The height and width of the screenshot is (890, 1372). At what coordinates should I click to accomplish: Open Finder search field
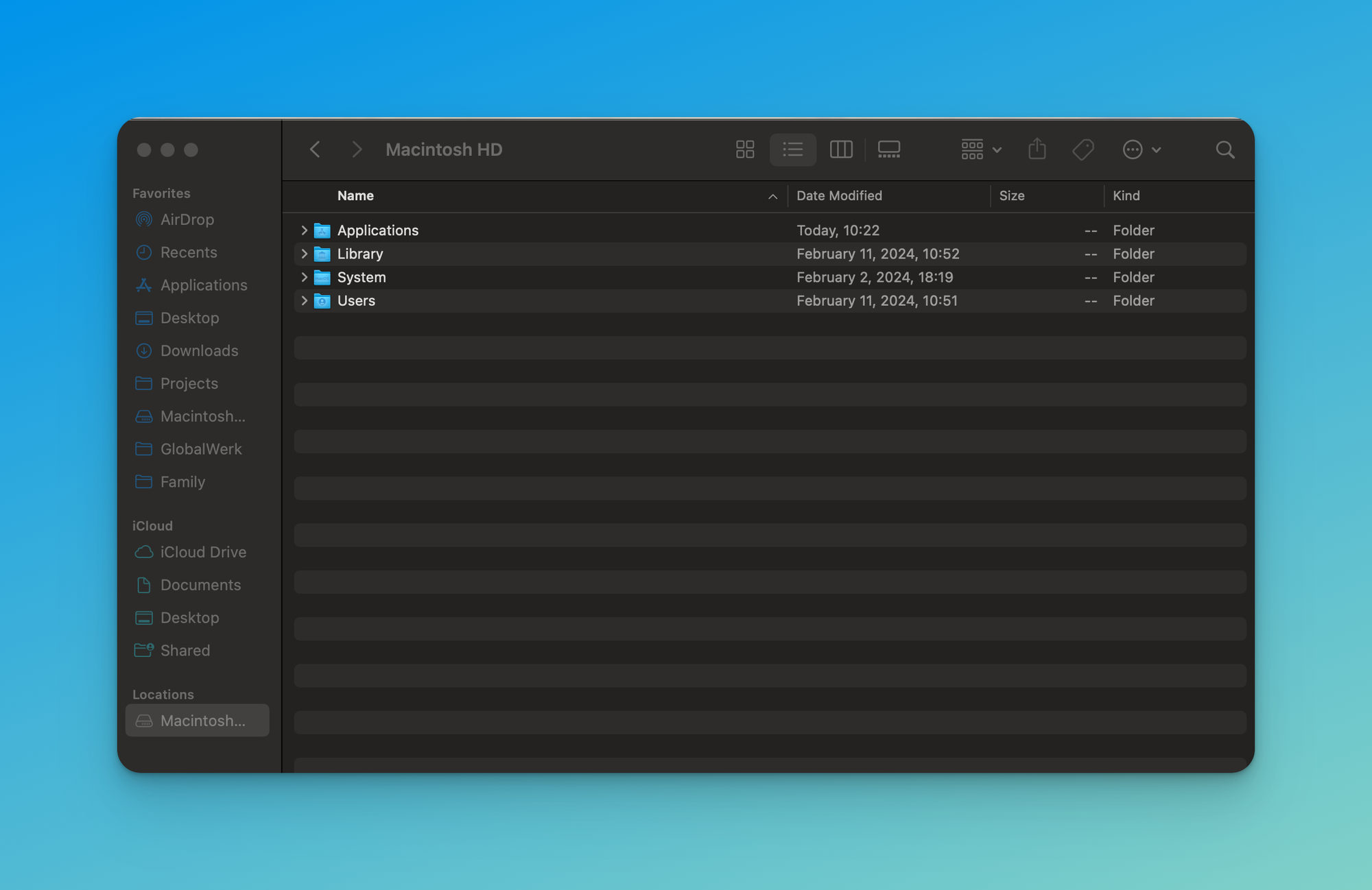[1225, 149]
